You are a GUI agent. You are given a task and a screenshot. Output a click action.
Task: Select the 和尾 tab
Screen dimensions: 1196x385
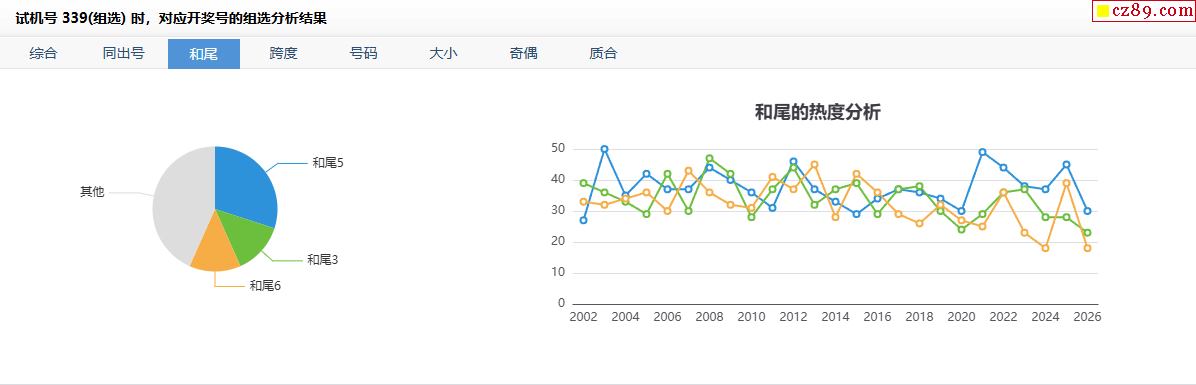[x=204, y=53]
